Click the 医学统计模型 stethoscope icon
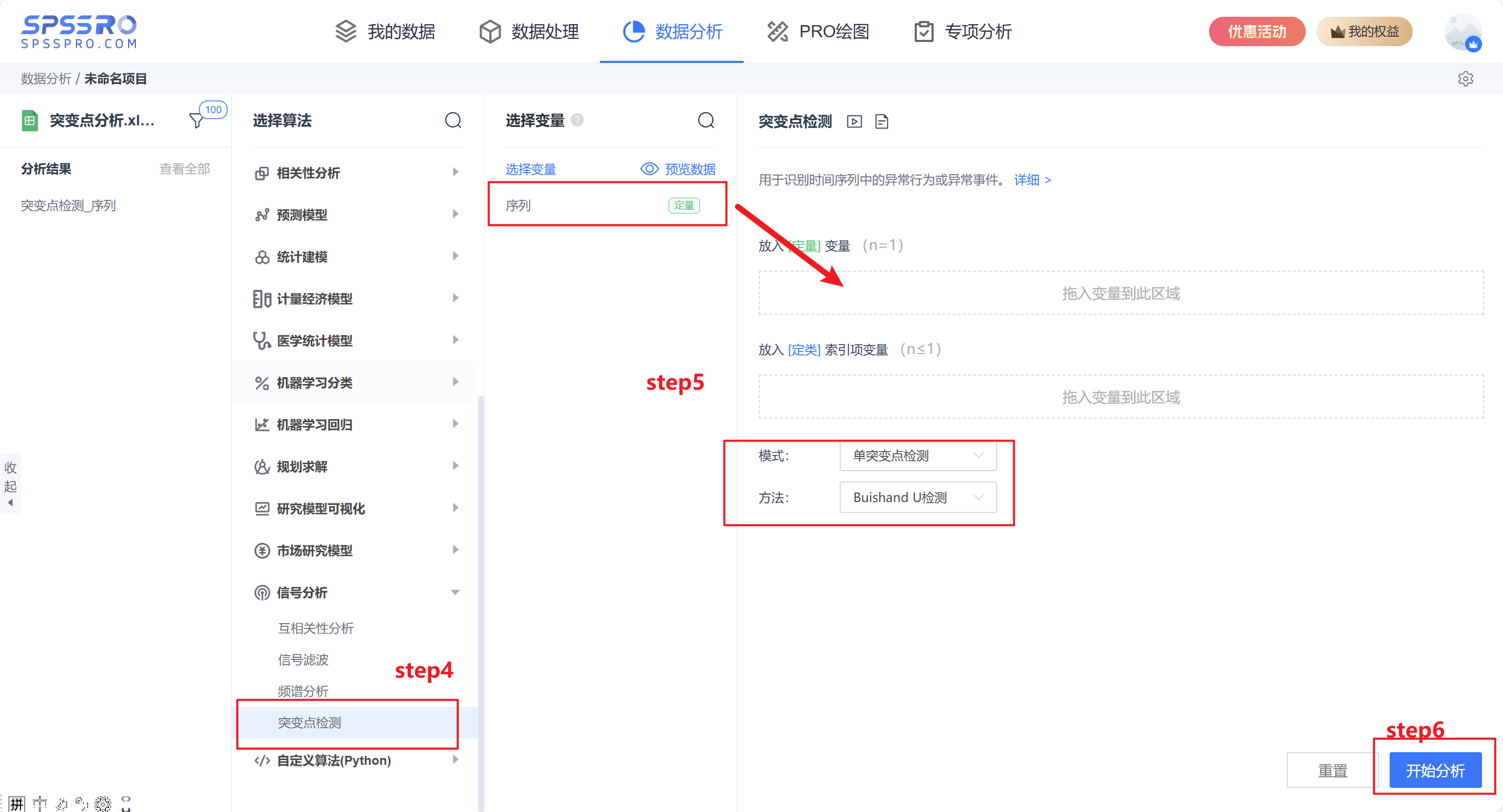Screen dimensions: 1503x812 tap(262, 341)
